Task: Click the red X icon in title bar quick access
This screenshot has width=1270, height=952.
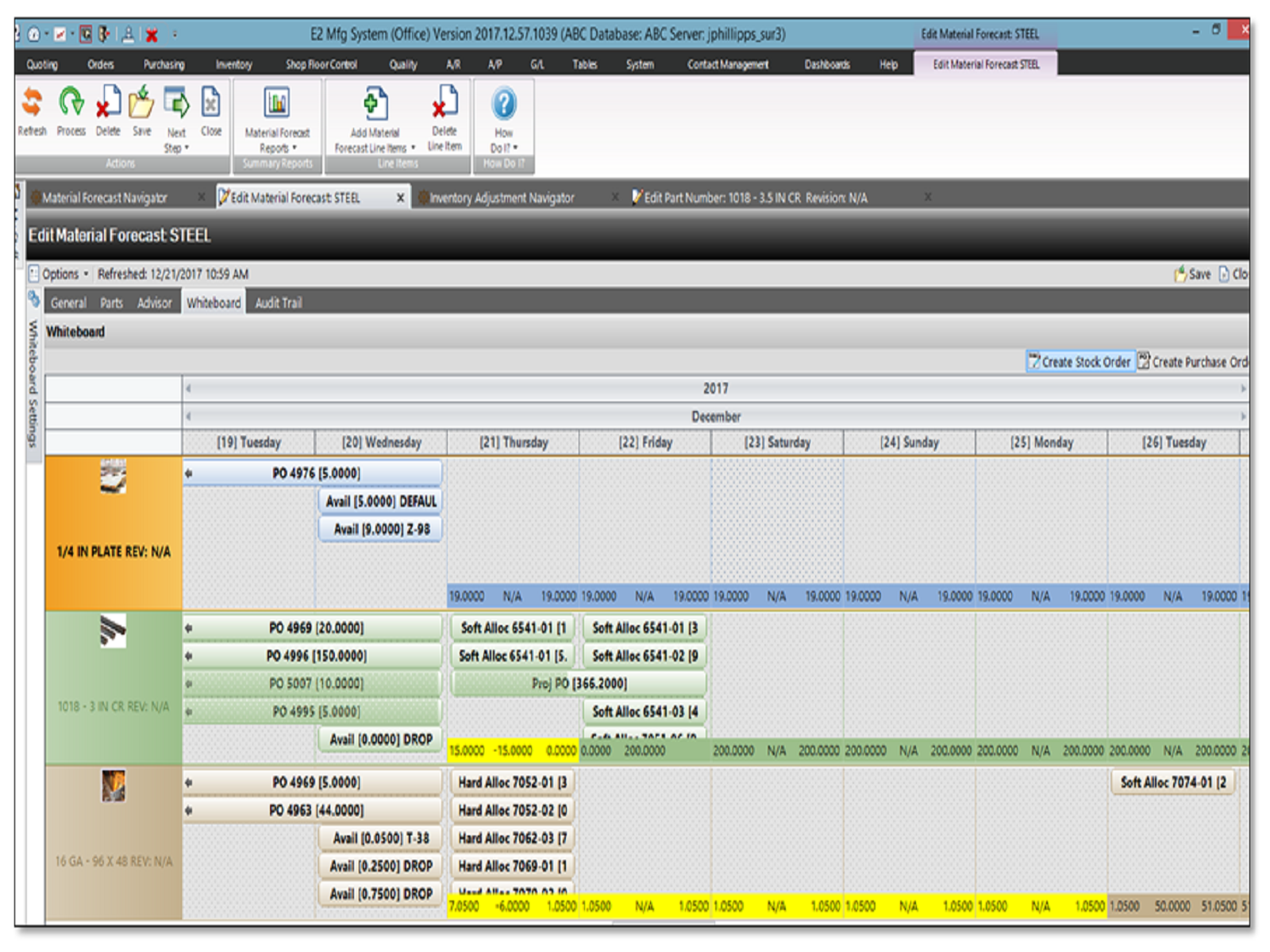Action: point(151,35)
